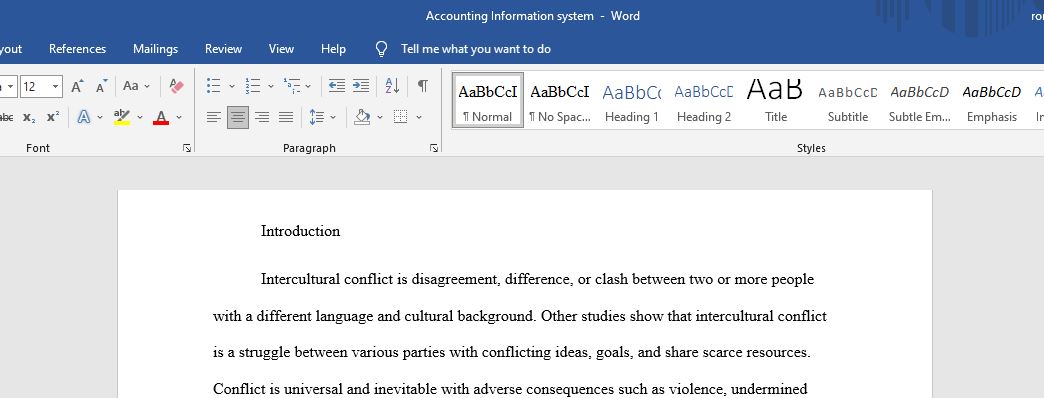1044x398 pixels.
Task: Open Font dialog launcher
Action: pos(187,148)
